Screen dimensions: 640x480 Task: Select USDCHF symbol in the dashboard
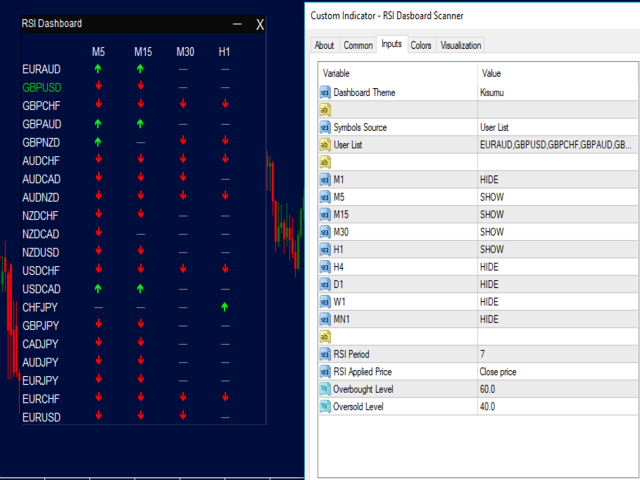[x=41, y=271]
